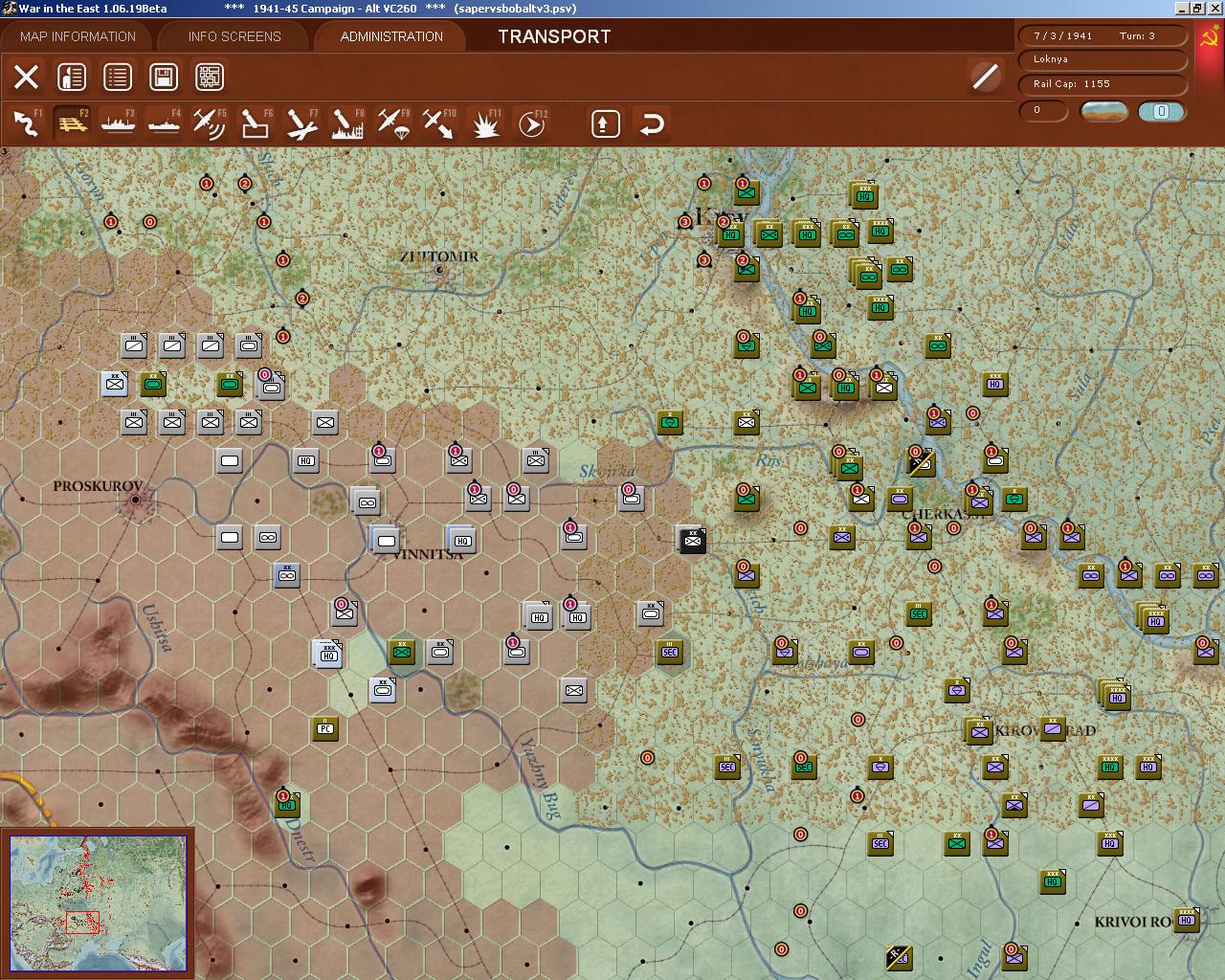
Task: Click the Rail Cap: 1155 field
Action: click(1103, 84)
